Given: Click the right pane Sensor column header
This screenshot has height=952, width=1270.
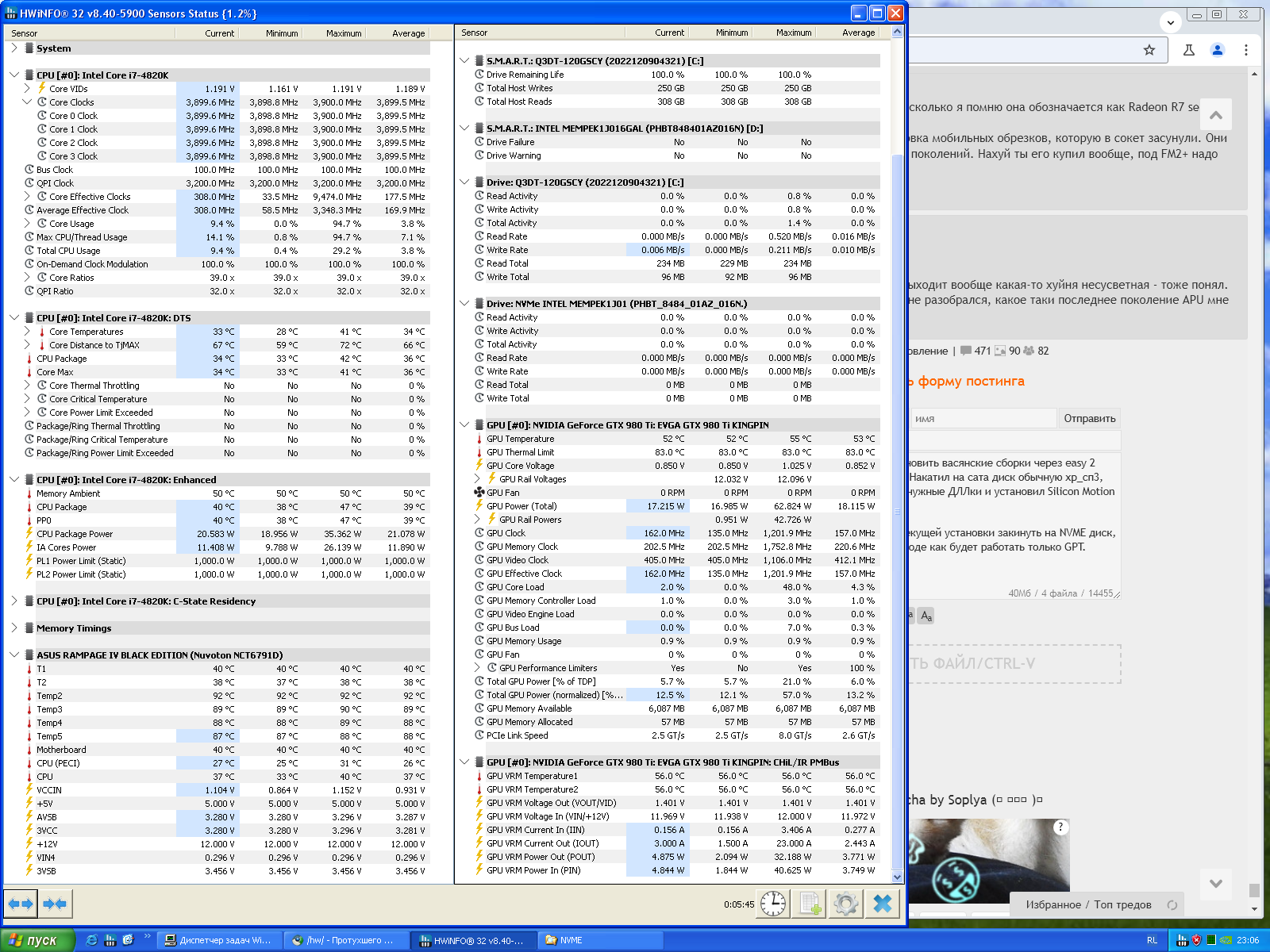Looking at the screenshot, I should 540,33.
